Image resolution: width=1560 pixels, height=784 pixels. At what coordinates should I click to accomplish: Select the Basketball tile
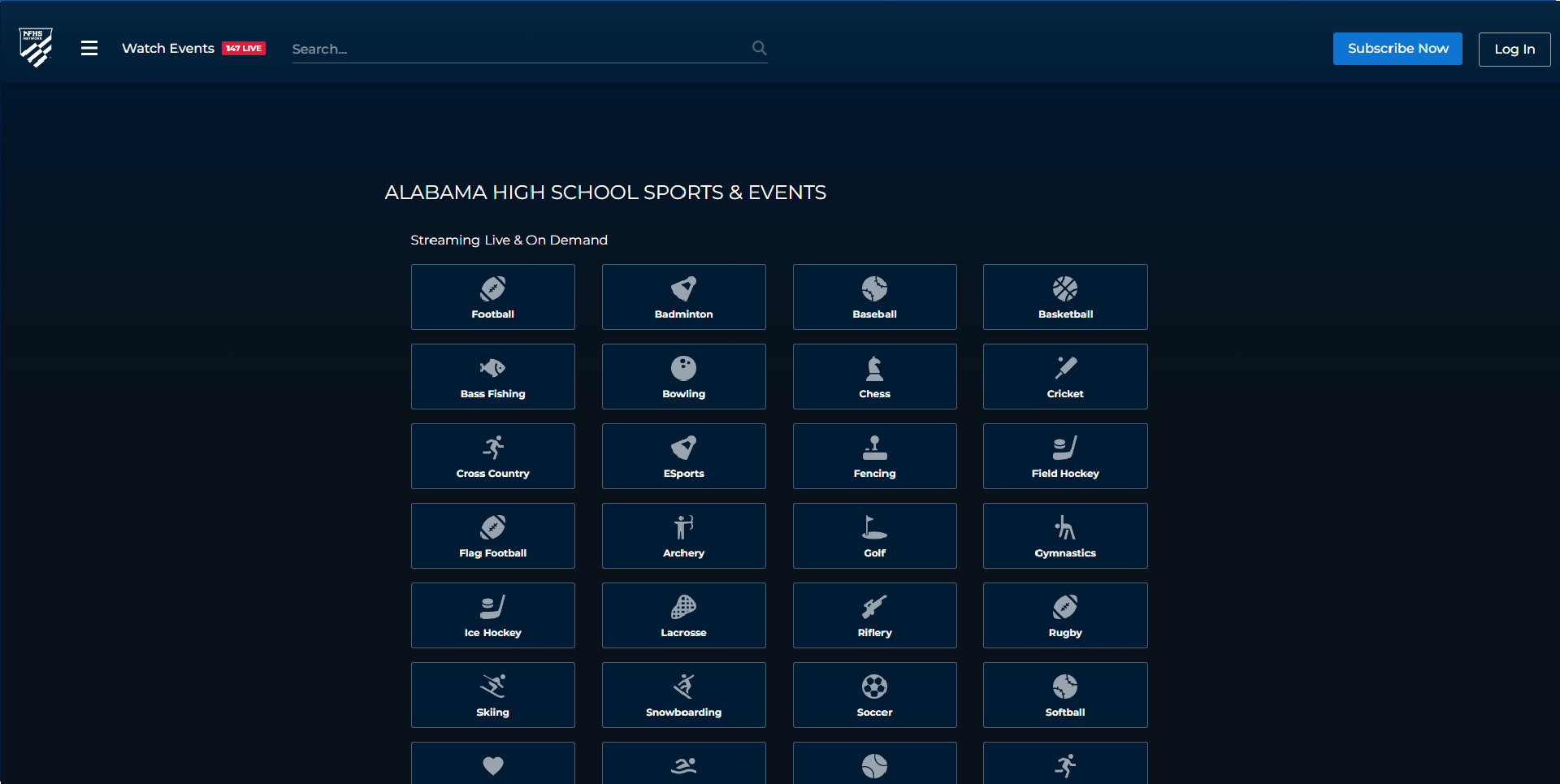pos(1065,297)
